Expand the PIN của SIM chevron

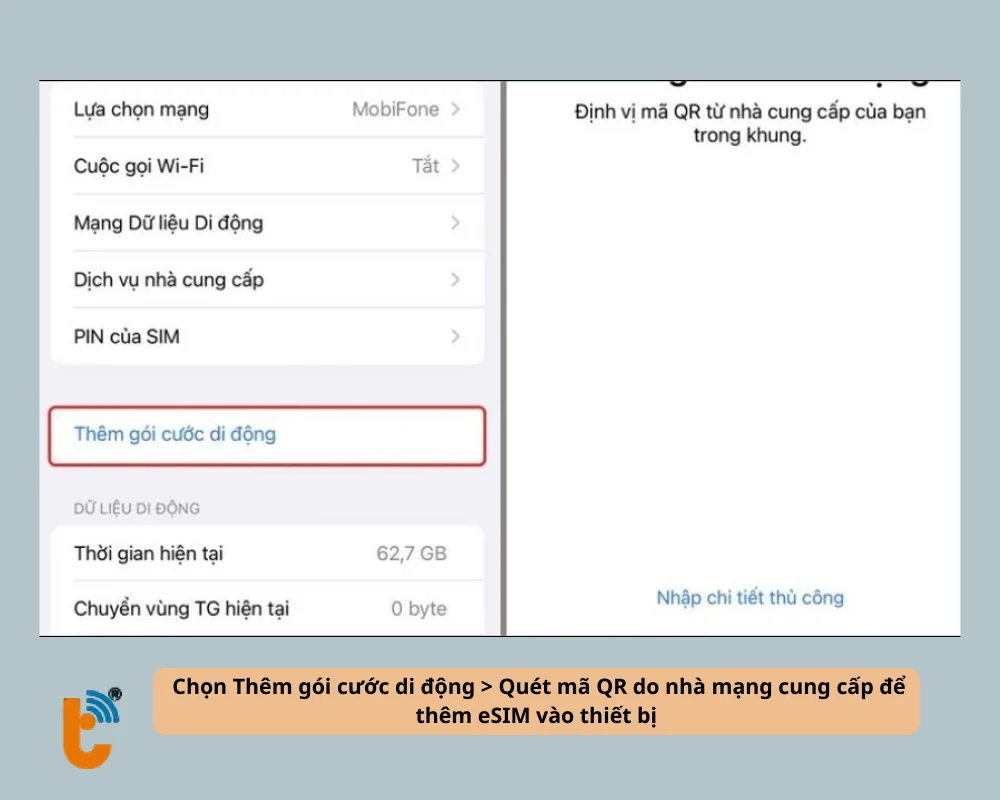coord(457,336)
